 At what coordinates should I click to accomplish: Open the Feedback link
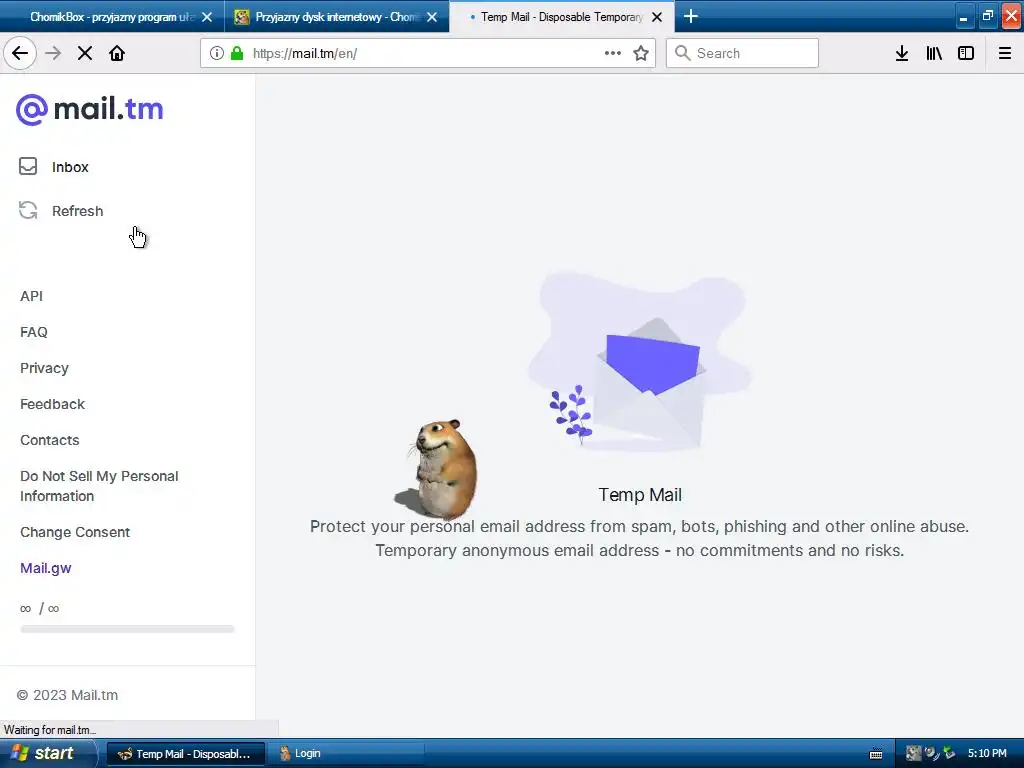52,404
